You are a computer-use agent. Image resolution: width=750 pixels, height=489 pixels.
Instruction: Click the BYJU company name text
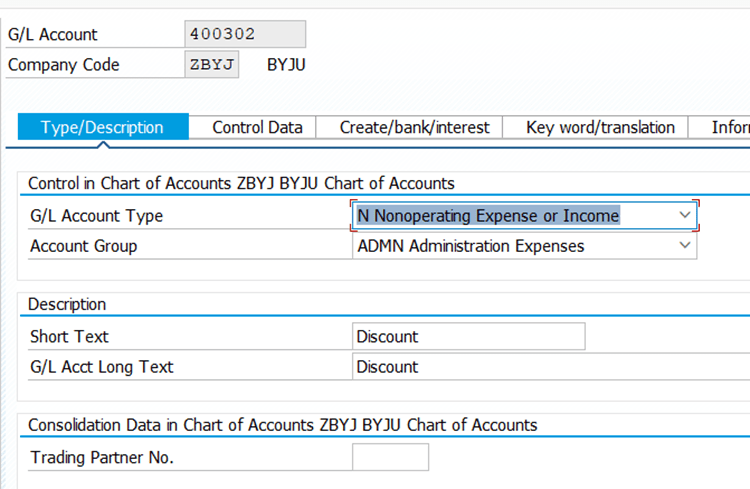tap(286, 65)
